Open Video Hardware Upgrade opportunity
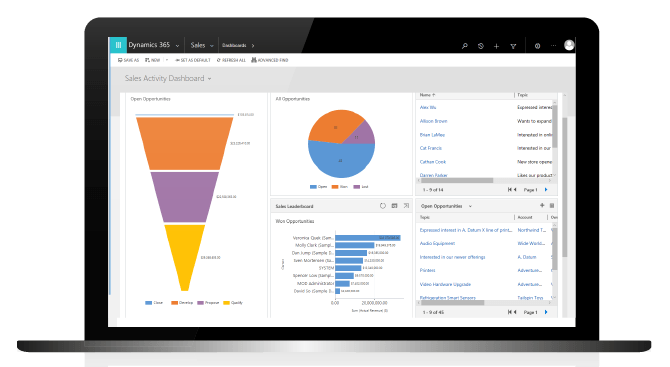The width and height of the screenshot is (670, 367). (x=445, y=284)
